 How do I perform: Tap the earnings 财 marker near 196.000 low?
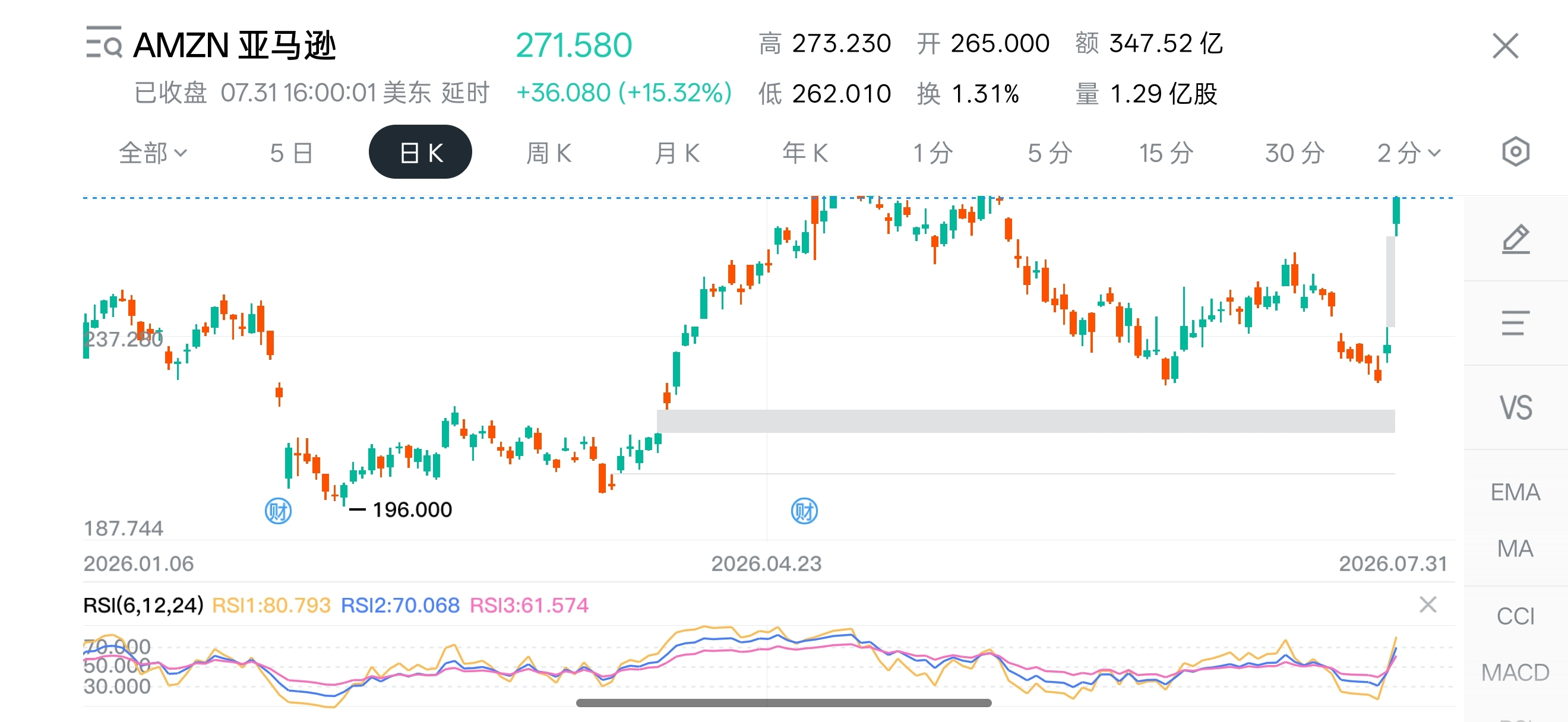point(278,511)
